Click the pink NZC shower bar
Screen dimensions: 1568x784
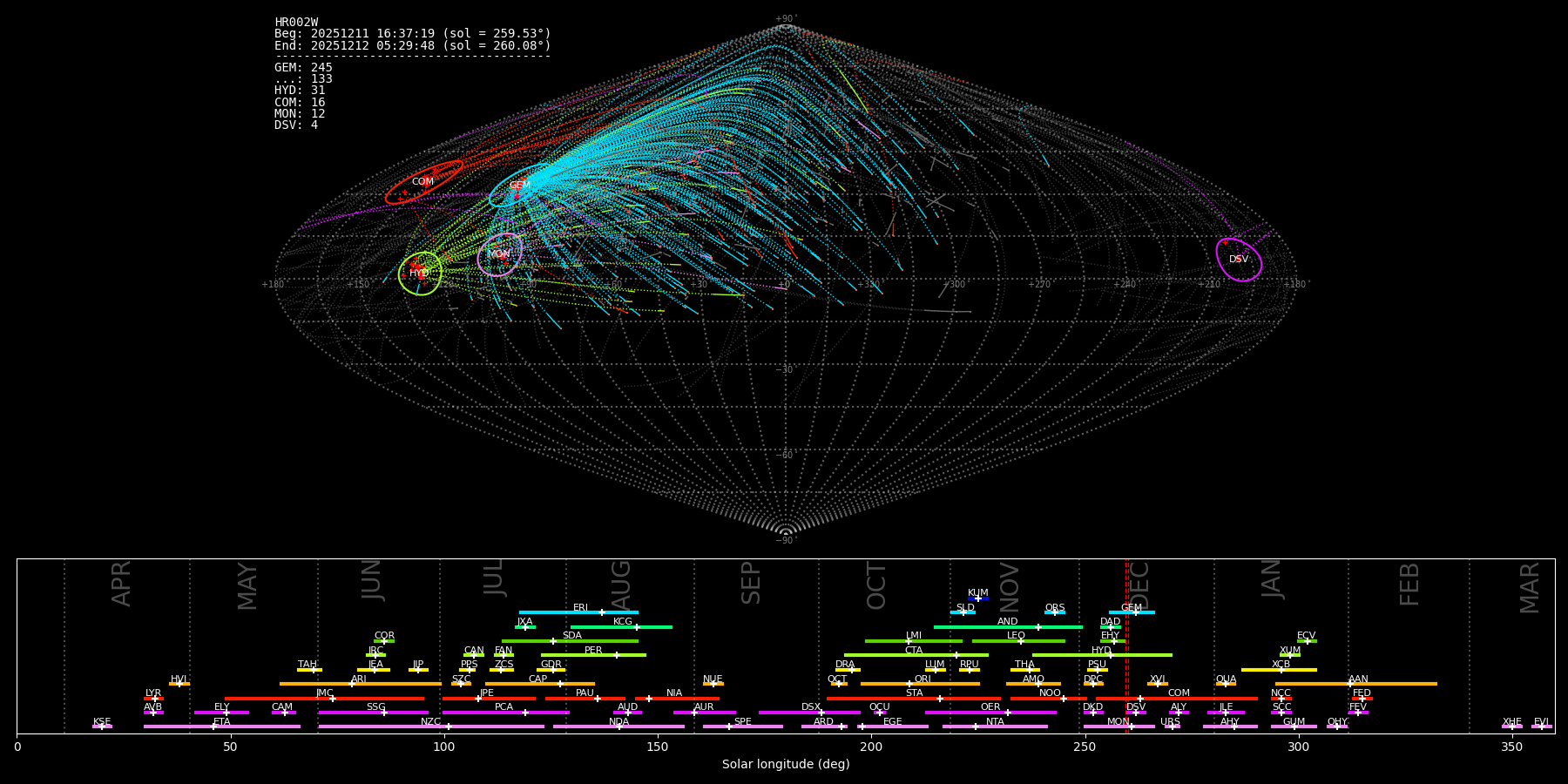431,727
